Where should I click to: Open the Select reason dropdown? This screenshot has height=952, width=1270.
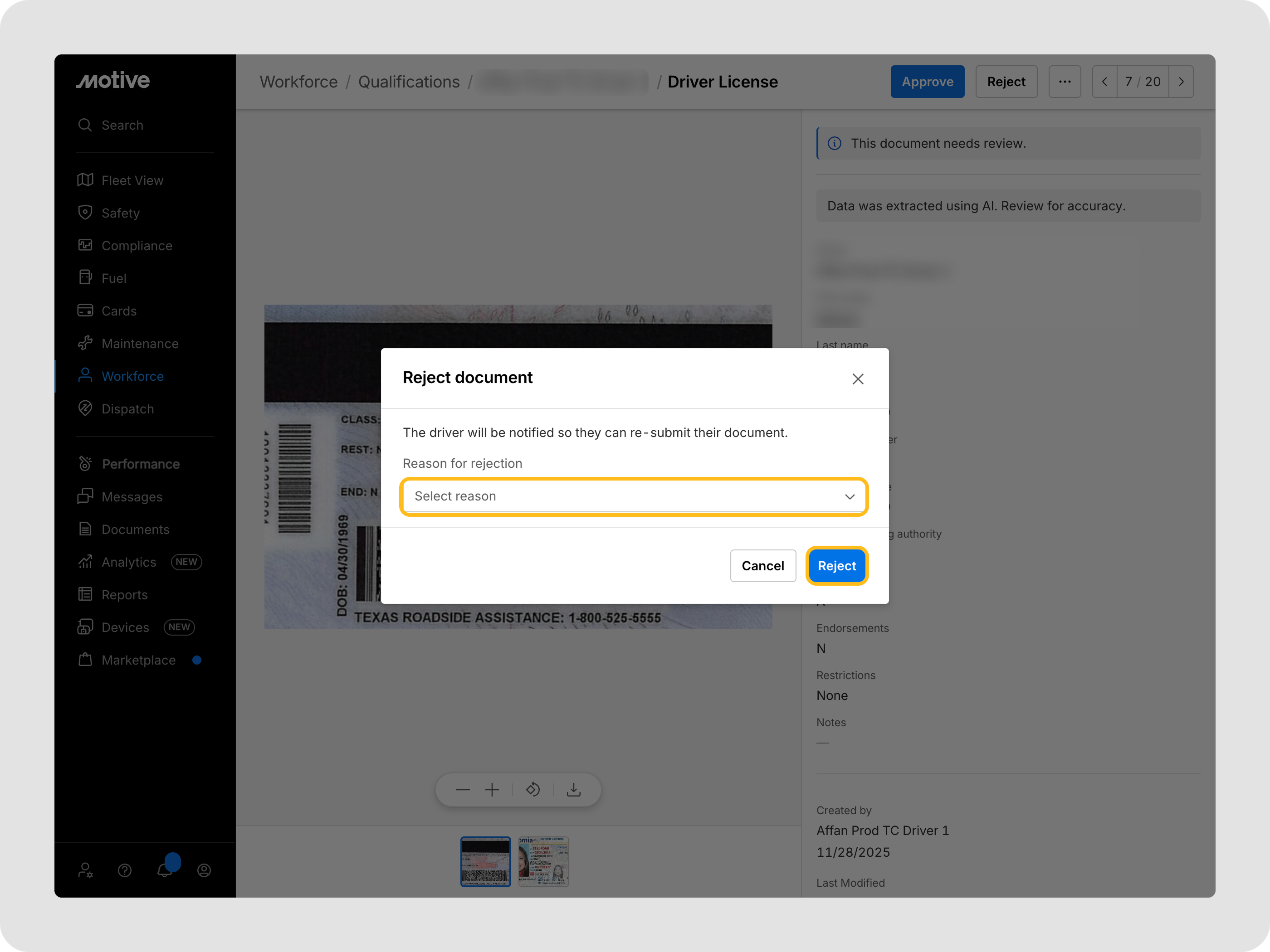[x=634, y=496]
